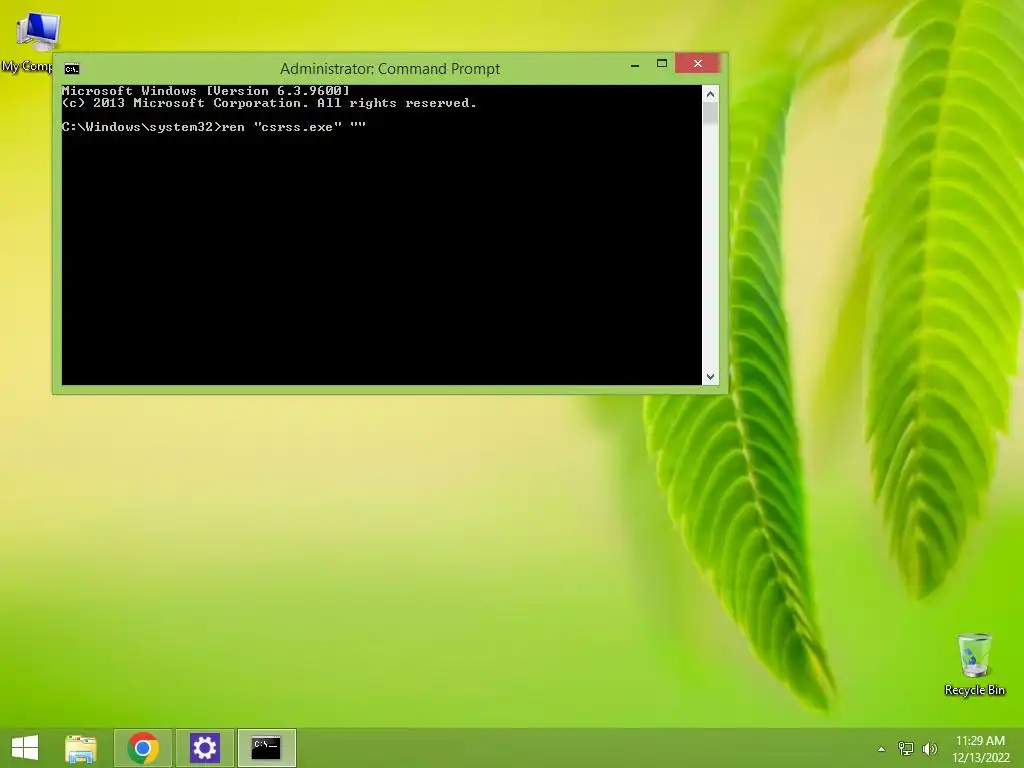Click the taskbar date 12/13/2022
Screen dimensions: 1024x768
tap(980, 758)
